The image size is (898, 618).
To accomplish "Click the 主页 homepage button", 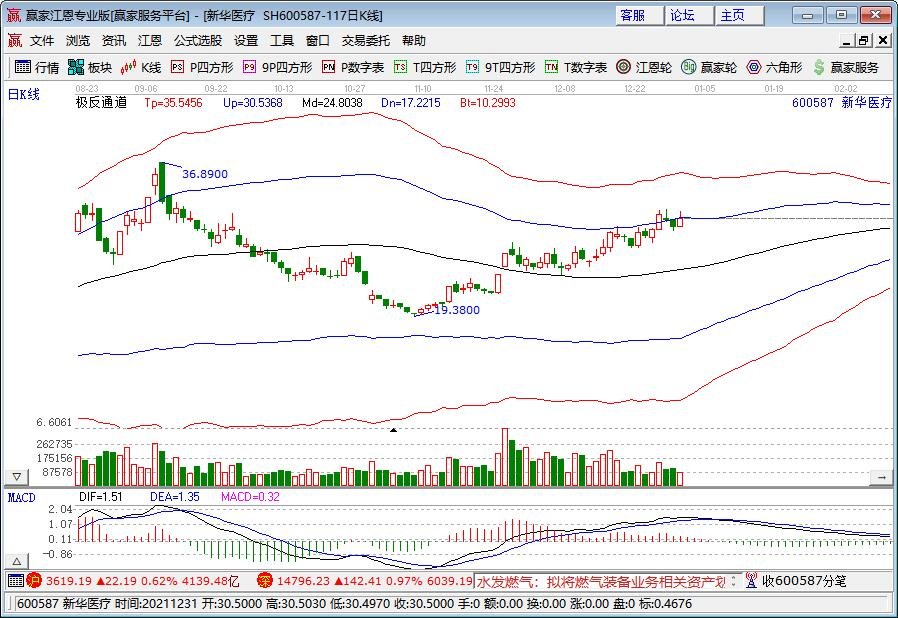I will [x=740, y=15].
